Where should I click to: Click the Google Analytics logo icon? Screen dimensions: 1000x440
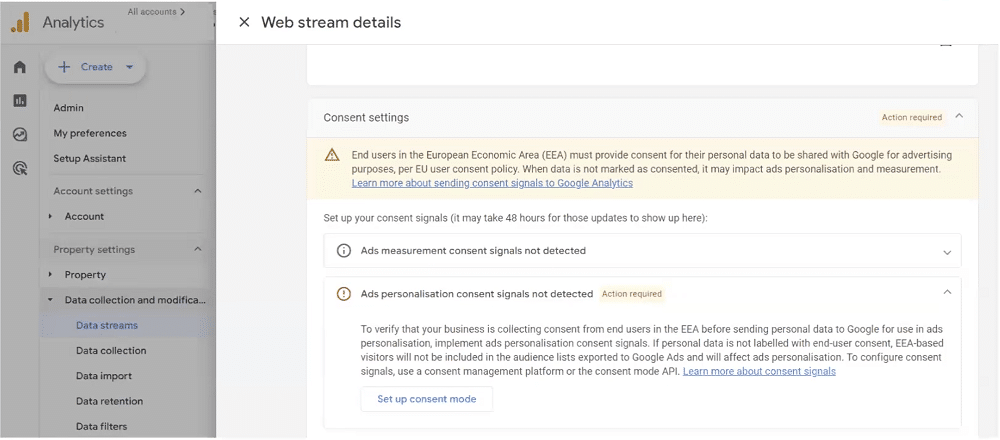[x=20, y=23]
